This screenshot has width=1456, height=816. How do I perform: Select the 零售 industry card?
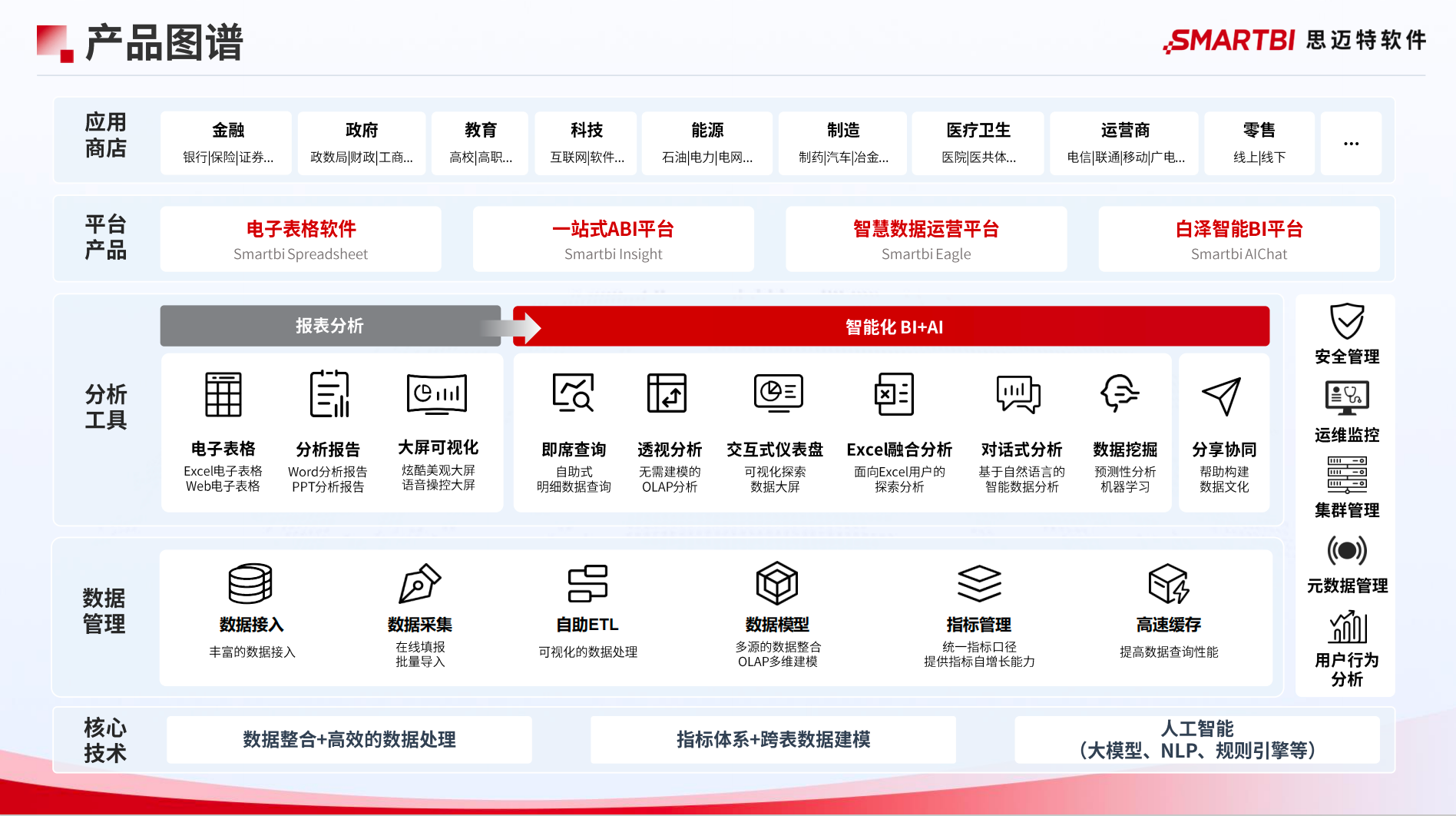pos(1259,143)
